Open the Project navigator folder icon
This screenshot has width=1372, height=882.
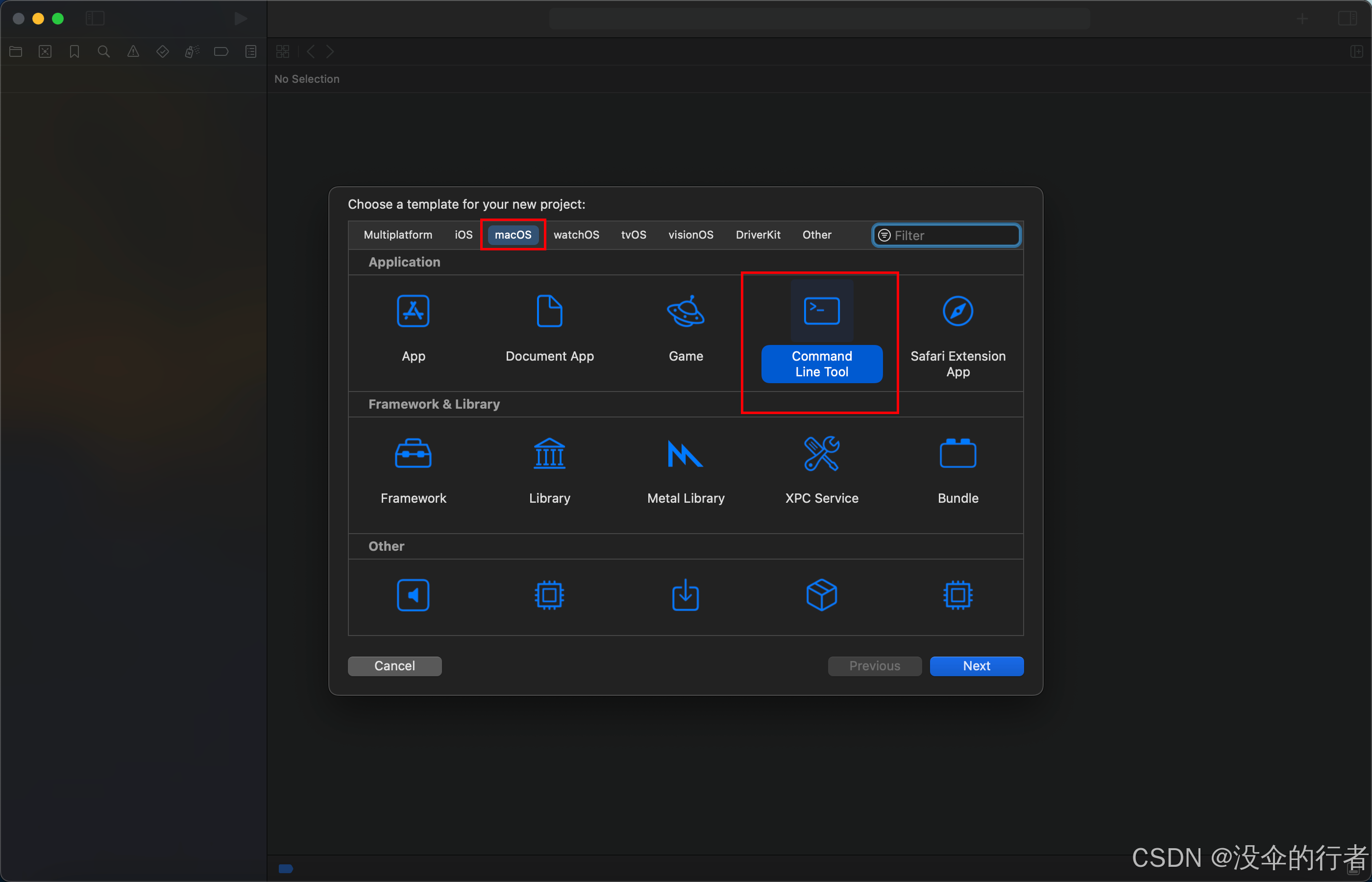[x=16, y=51]
